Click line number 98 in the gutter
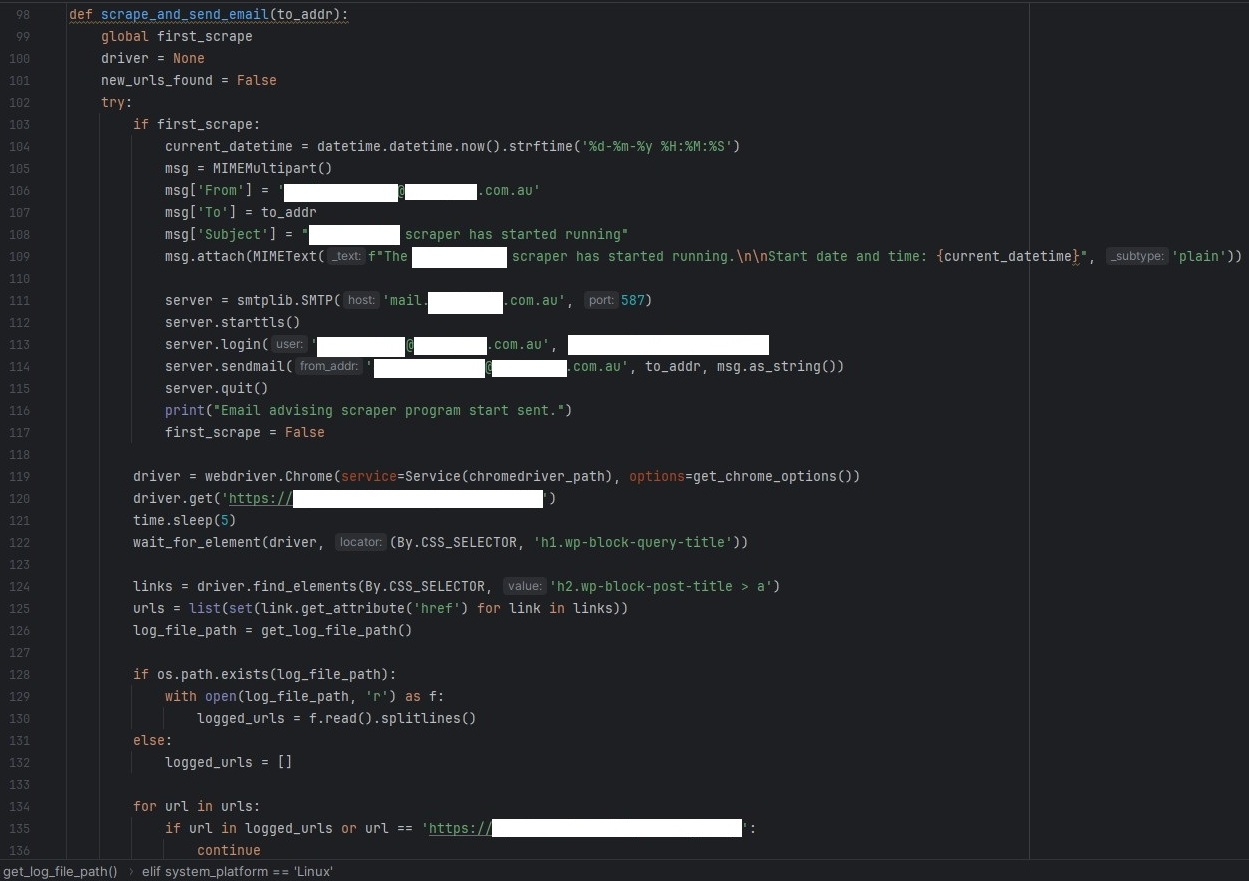The height and width of the screenshot is (881, 1249). tap(22, 14)
